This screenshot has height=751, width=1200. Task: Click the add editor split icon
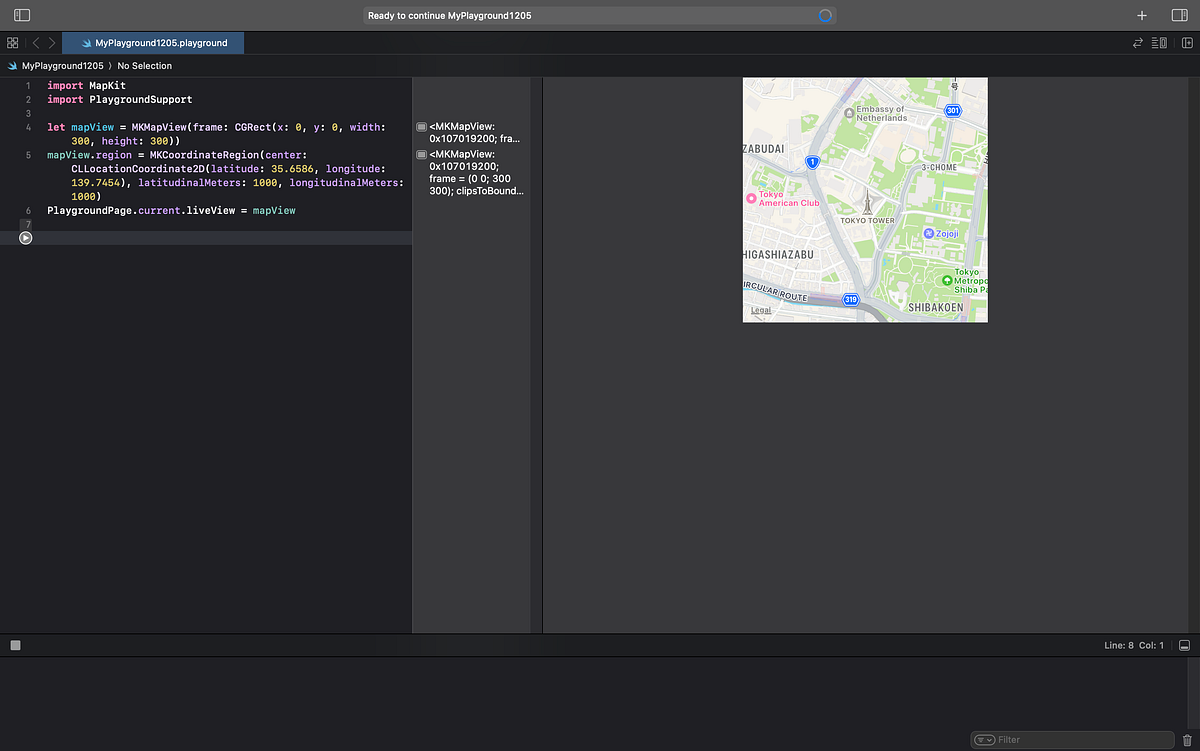(1188, 43)
